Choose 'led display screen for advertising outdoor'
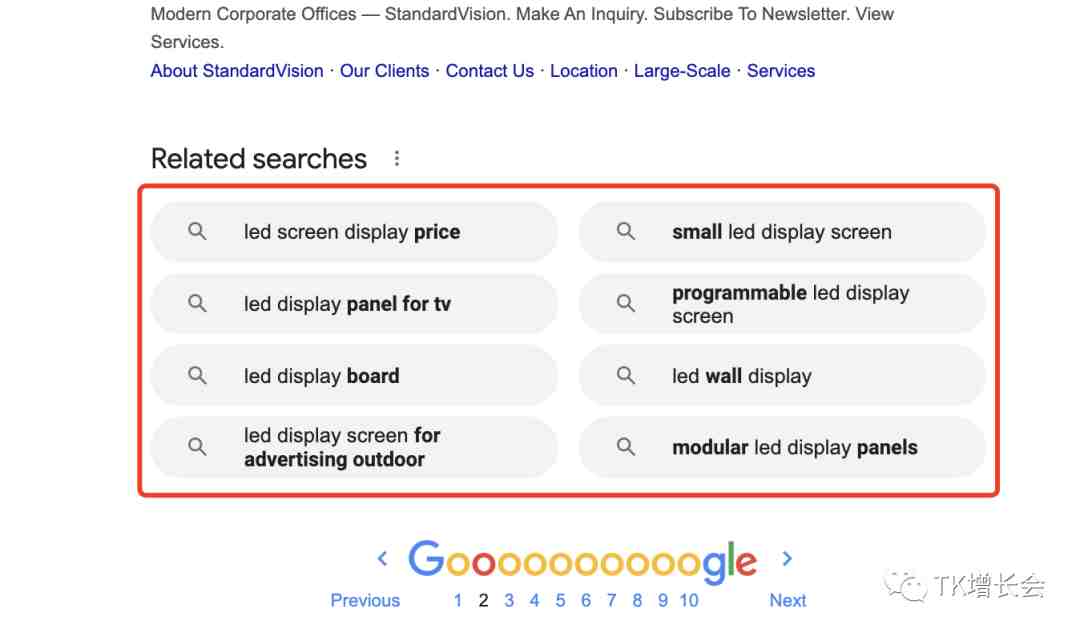Image resolution: width=1080 pixels, height=633 pixels. (x=342, y=447)
